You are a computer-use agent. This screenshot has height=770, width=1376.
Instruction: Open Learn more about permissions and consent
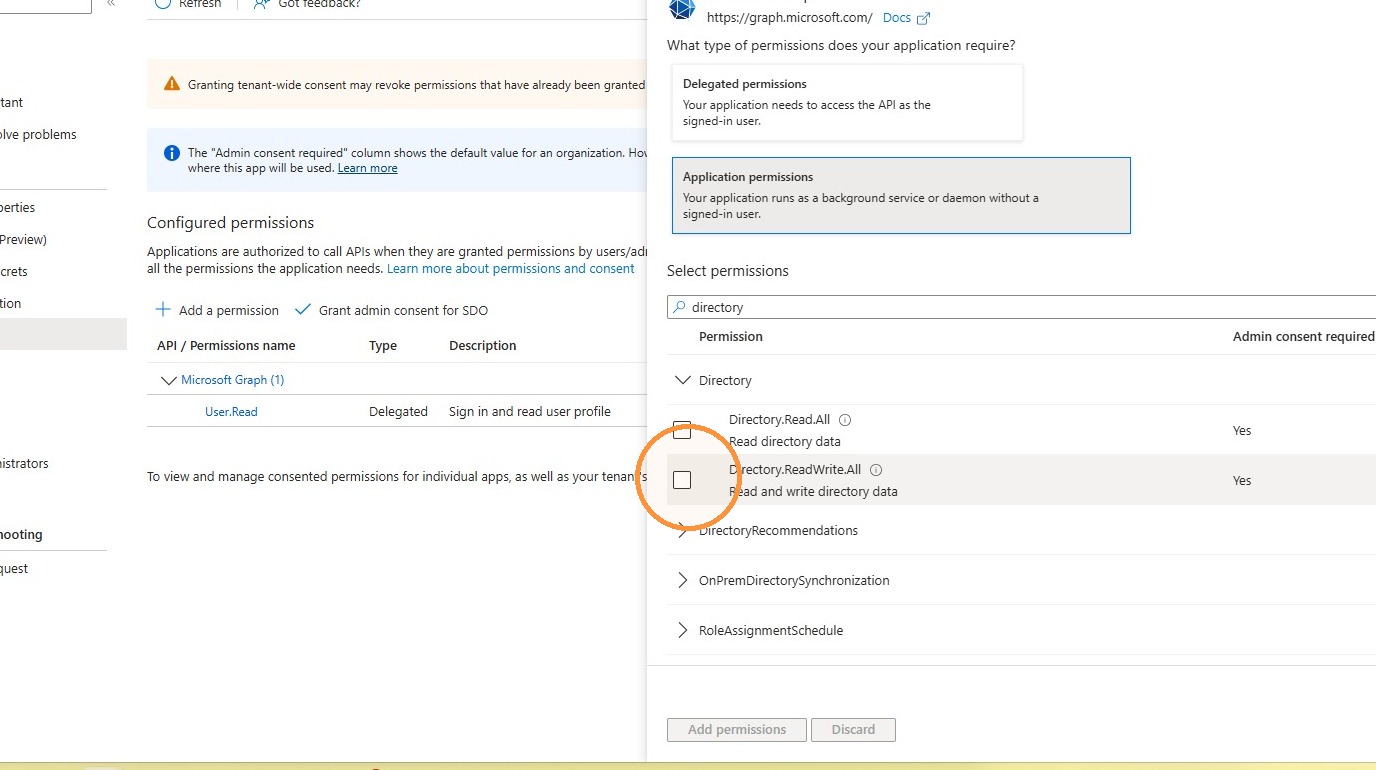[511, 268]
